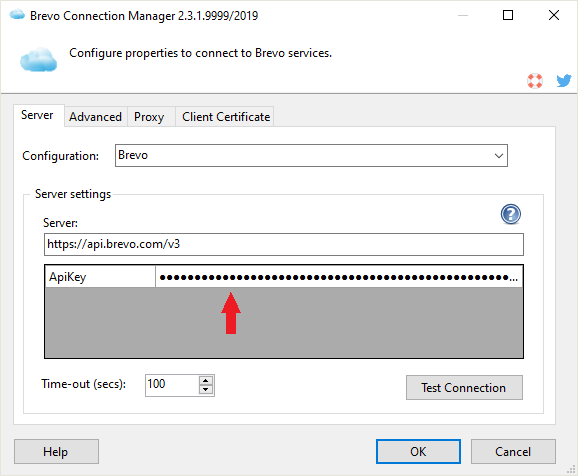Click the Test Connection button
Image resolution: width=578 pixels, height=476 pixels.
[464, 388]
